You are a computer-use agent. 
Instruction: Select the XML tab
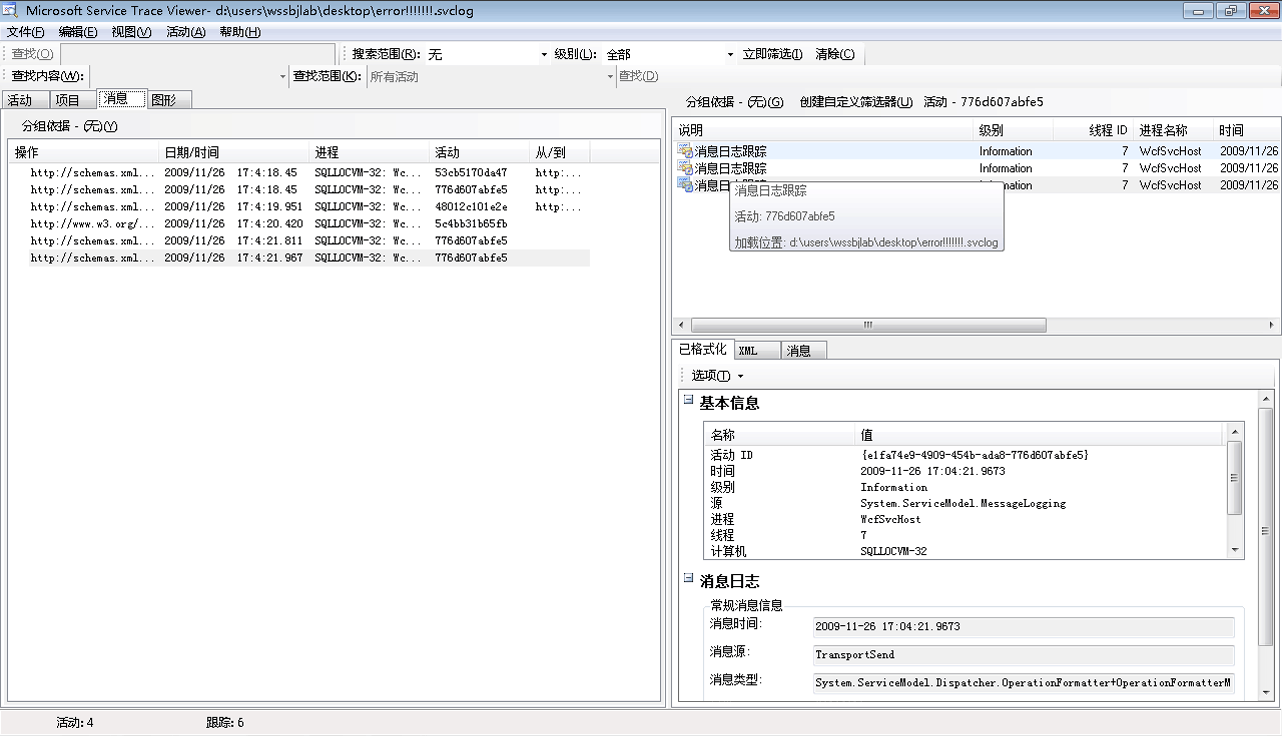[x=757, y=351]
